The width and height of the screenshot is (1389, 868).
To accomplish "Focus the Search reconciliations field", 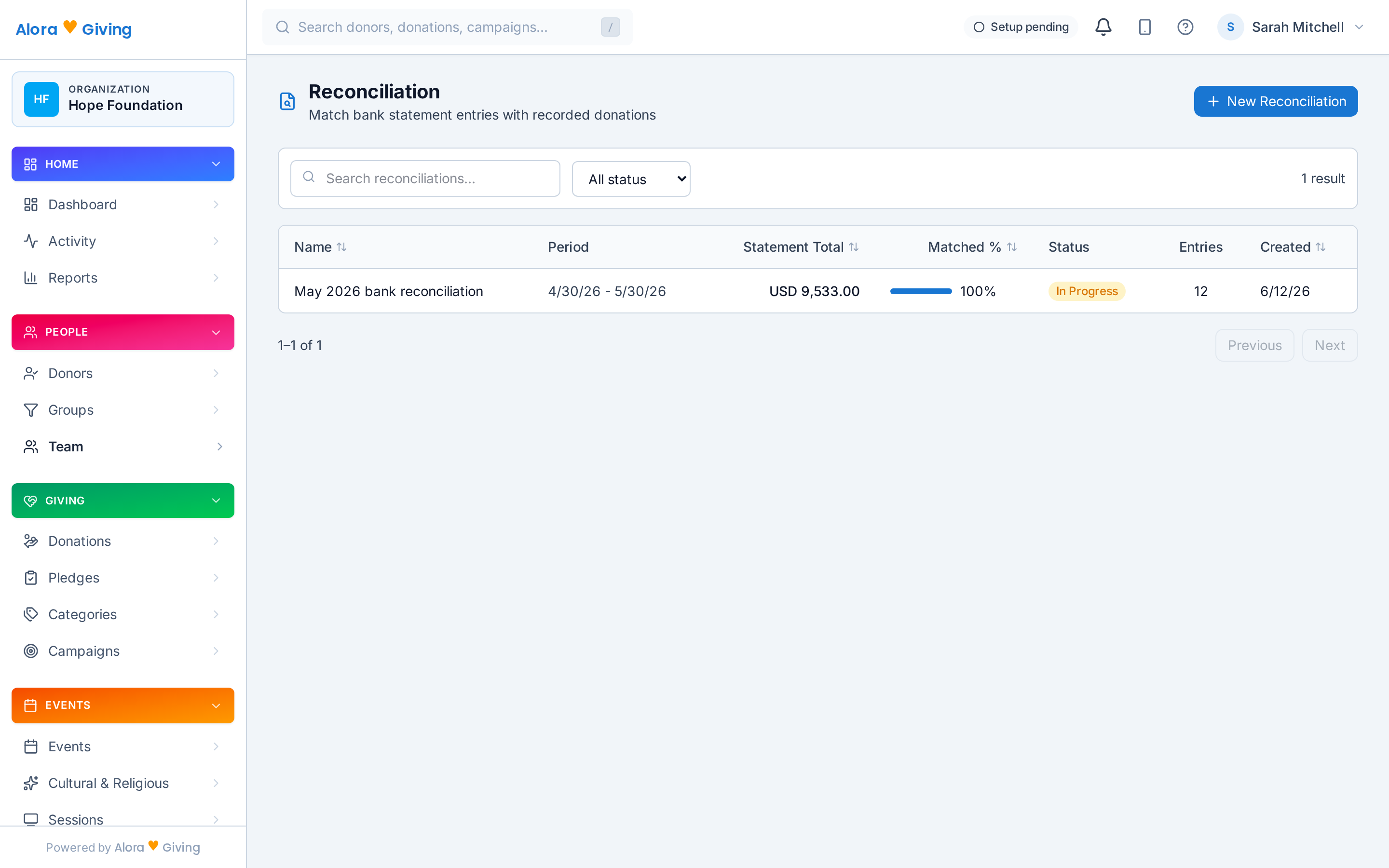I will 425,178.
